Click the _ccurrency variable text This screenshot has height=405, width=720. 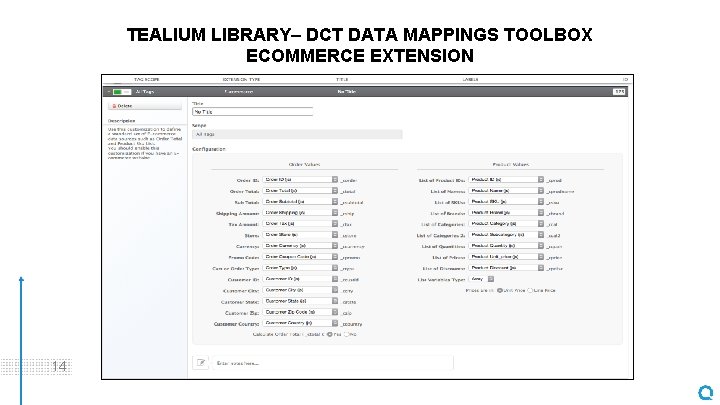pos(353,247)
